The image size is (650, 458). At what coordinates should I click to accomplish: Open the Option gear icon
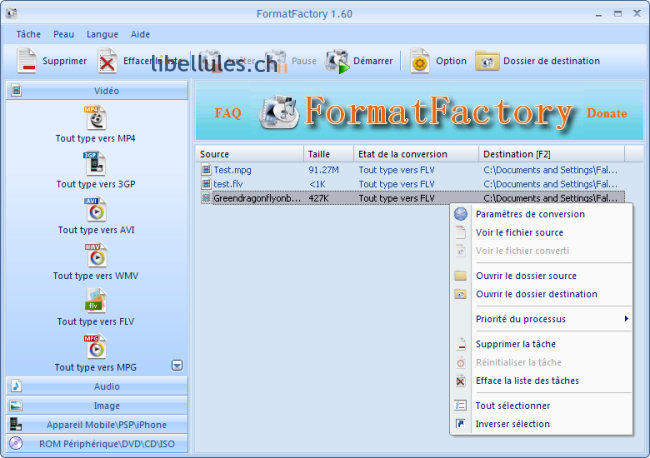tap(420, 61)
